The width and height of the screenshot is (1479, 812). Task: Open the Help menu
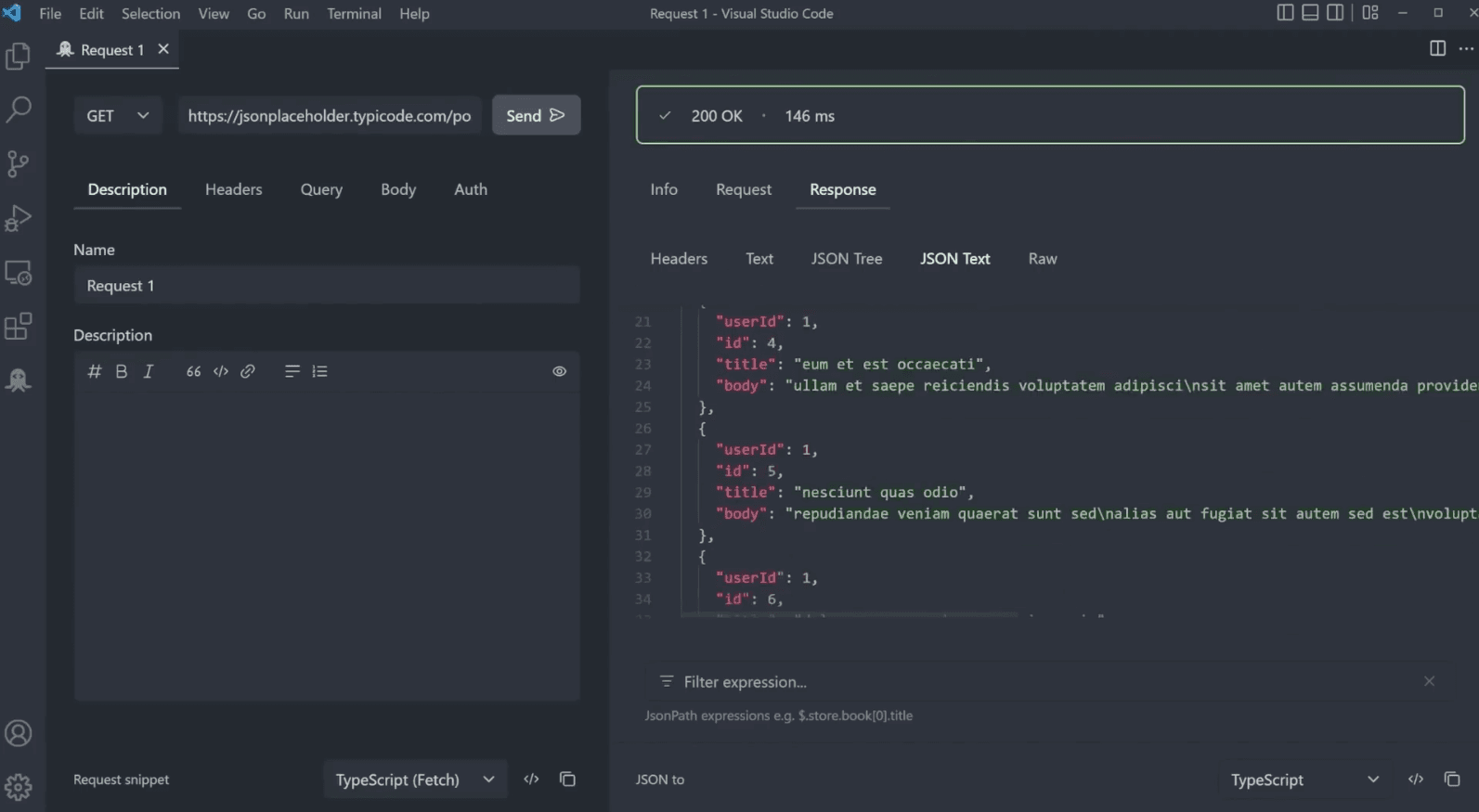coord(414,13)
